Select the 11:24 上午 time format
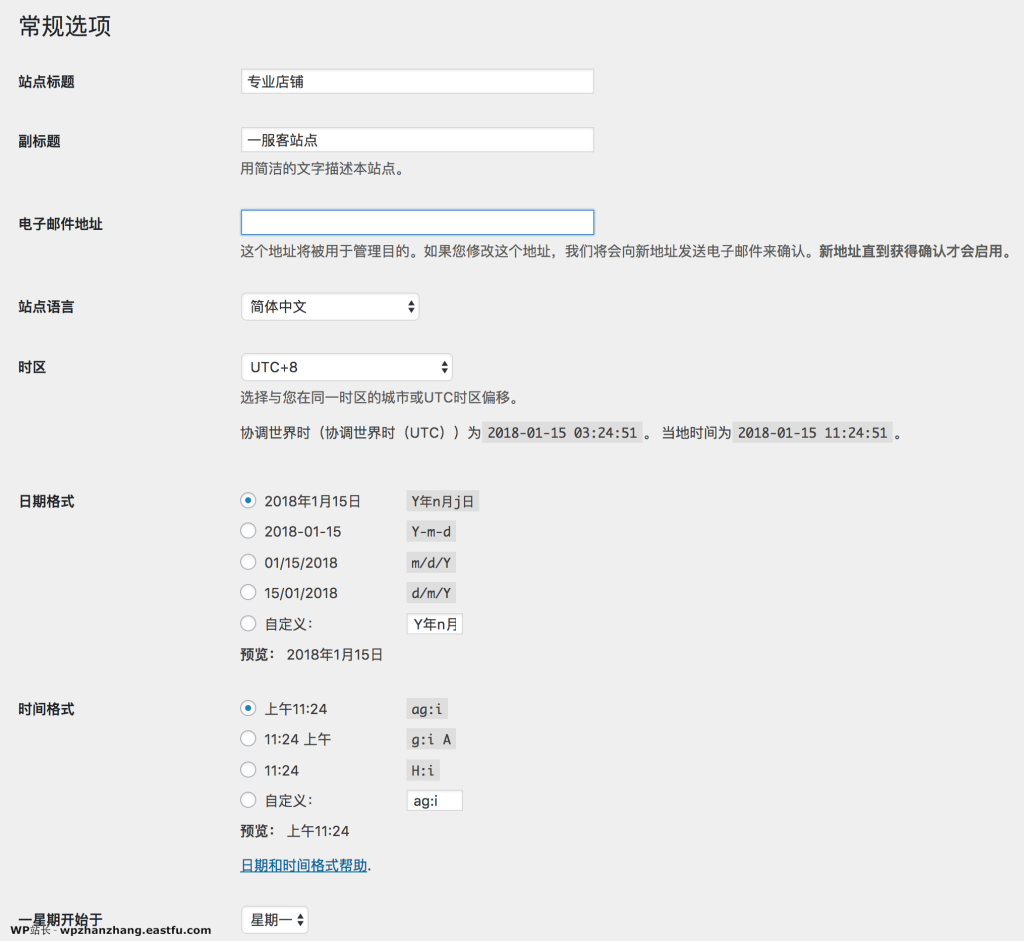The image size is (1024, 941). pyautogui.click(x=248, y=738)
